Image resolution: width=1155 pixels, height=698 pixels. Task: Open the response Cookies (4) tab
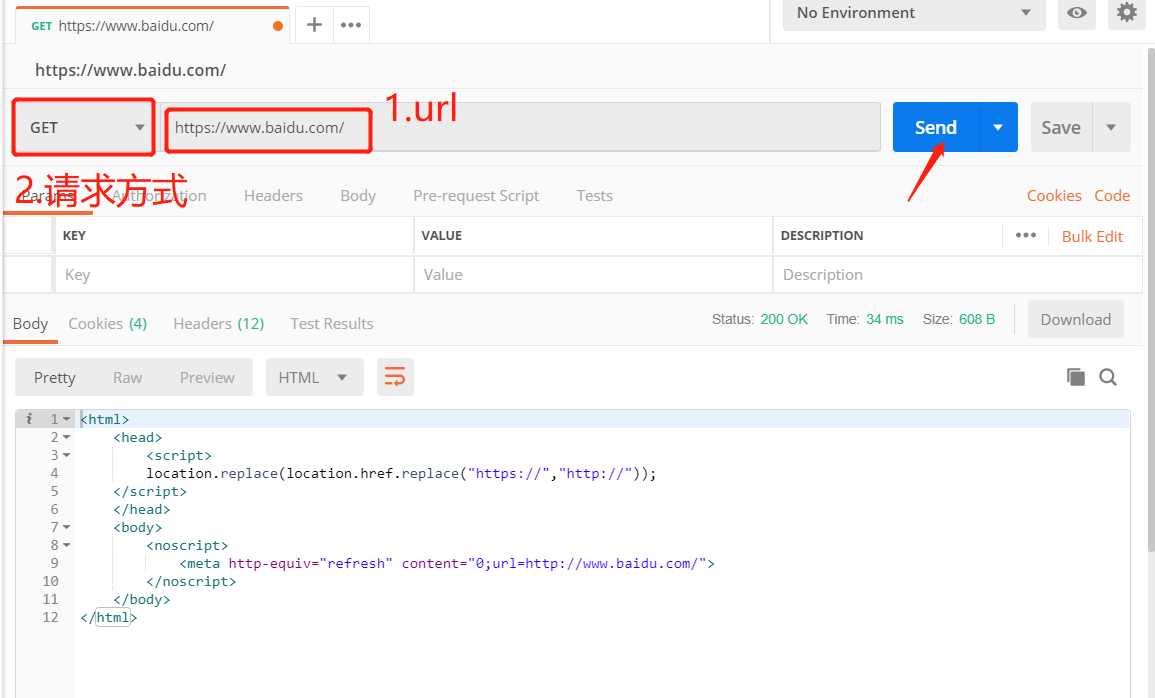(108, 324)
